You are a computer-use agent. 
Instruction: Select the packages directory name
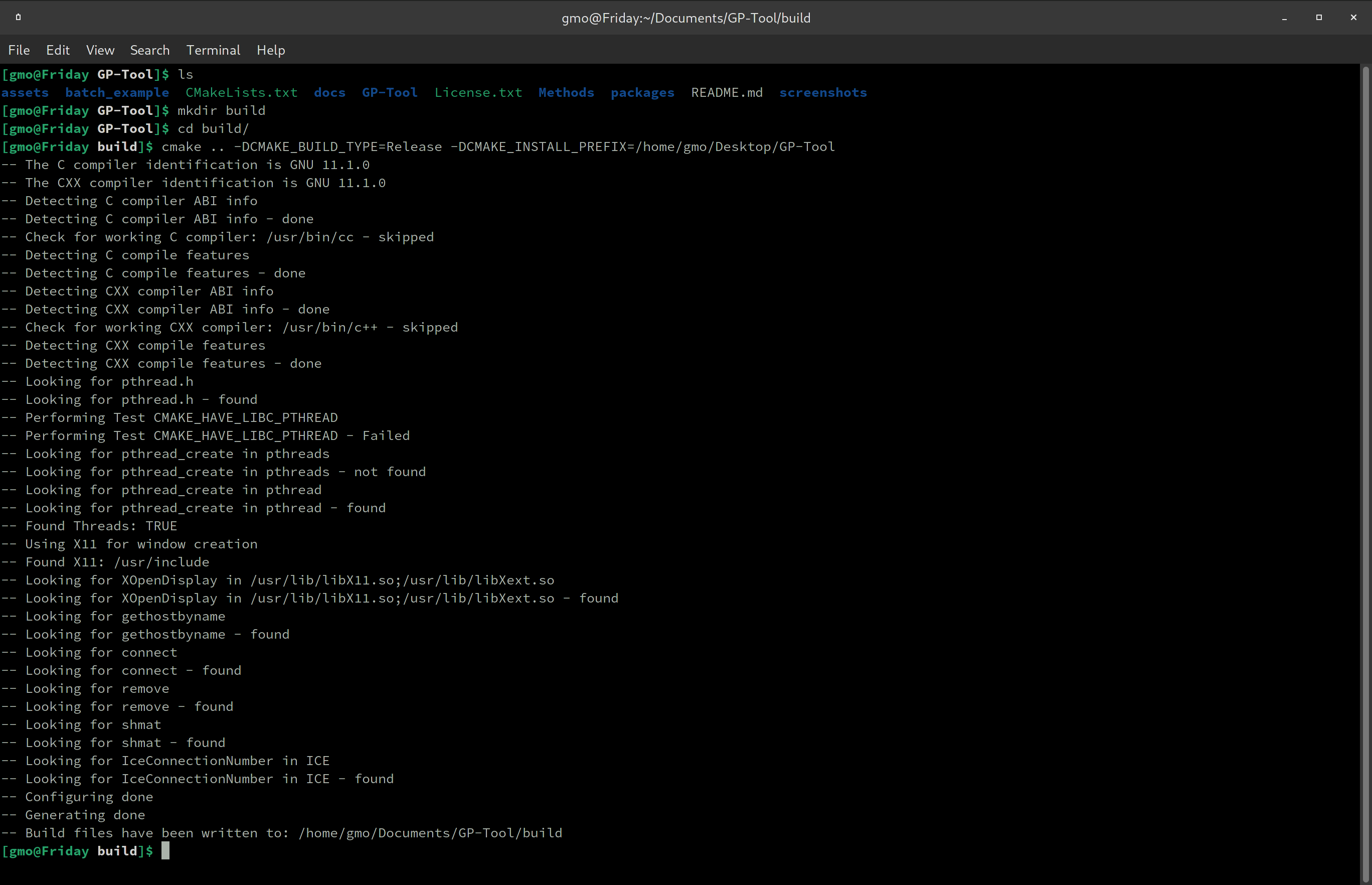click(x=642, y=92)
